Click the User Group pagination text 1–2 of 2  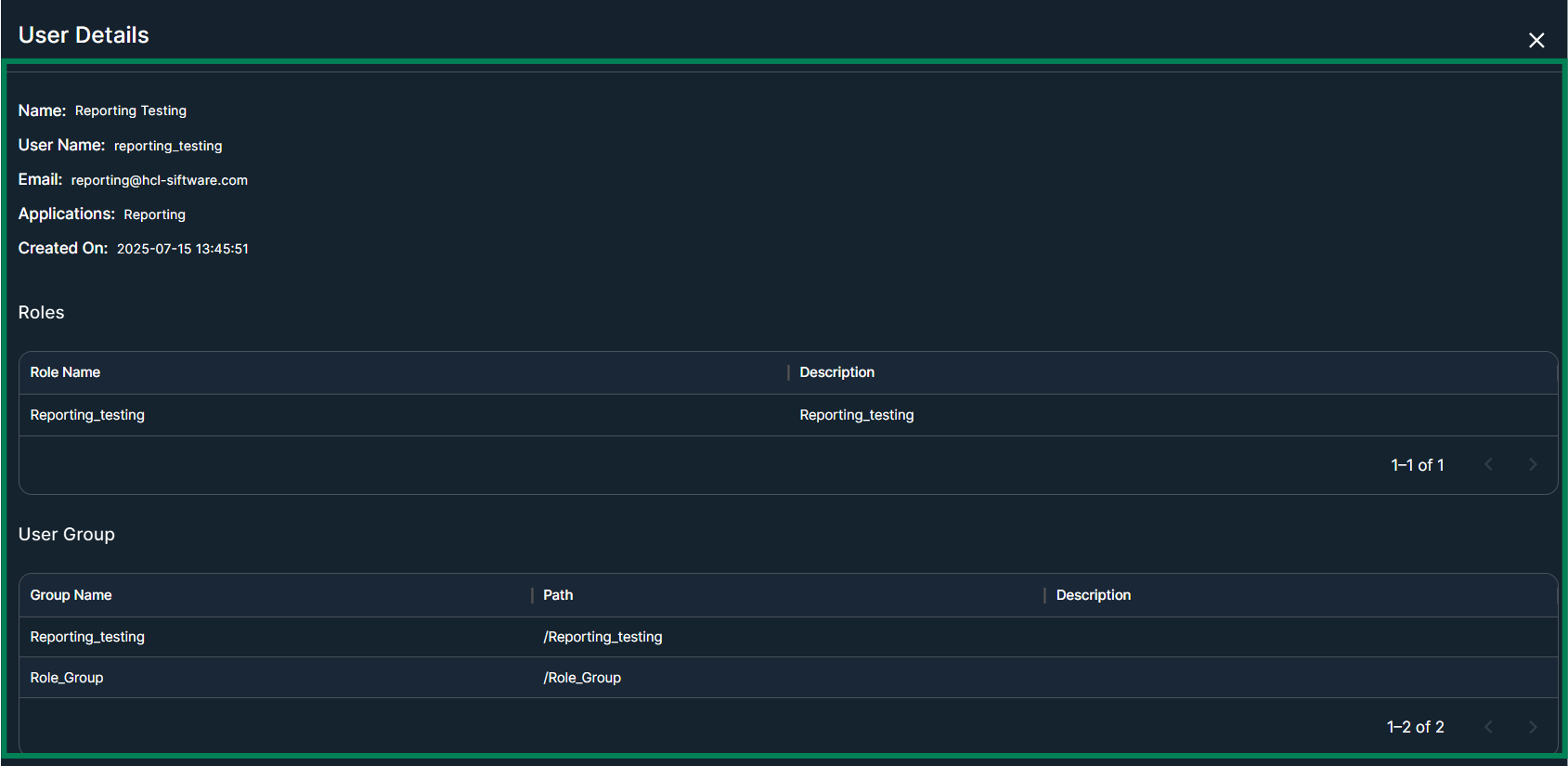click(x=1416, y=727)
